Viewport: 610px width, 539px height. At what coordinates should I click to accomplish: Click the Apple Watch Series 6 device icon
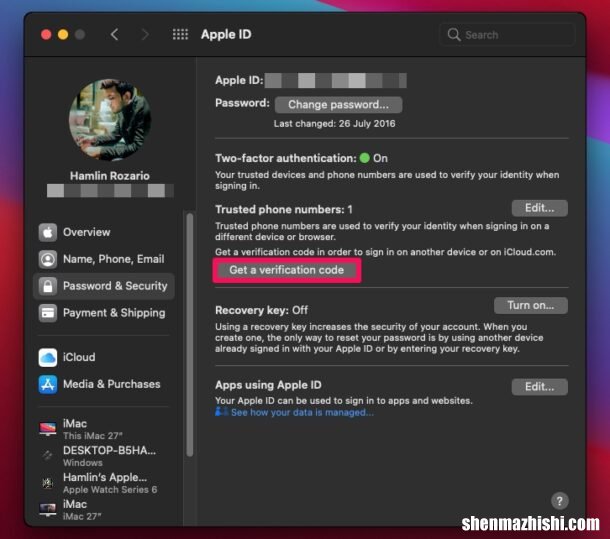[x=47, y=483]
